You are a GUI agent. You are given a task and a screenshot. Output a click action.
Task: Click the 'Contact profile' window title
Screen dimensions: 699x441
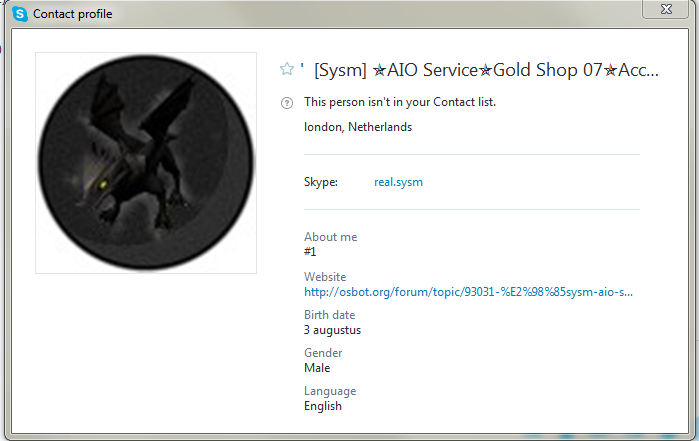pos(72,14)
